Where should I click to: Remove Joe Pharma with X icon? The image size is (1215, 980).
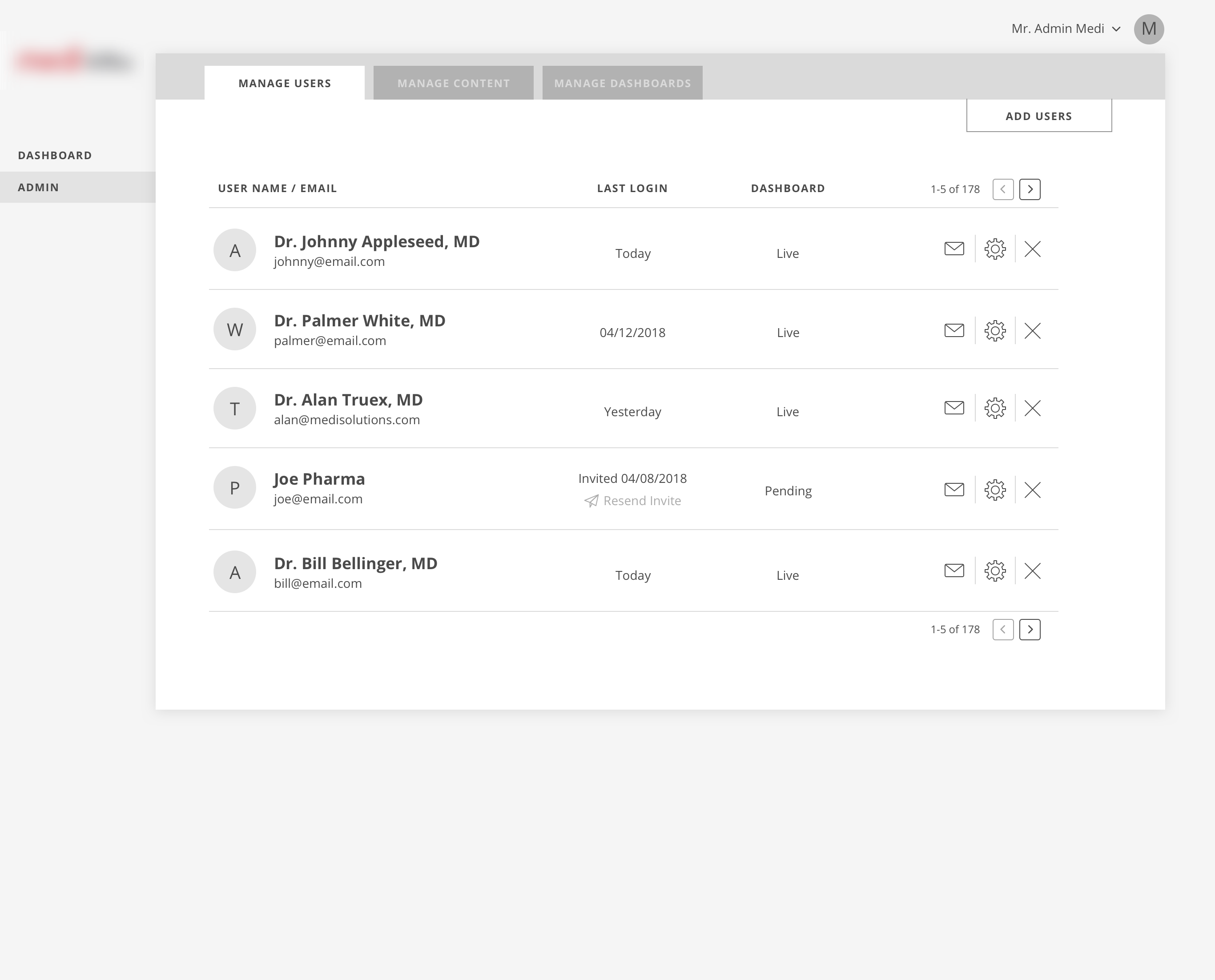(1033, 490)
